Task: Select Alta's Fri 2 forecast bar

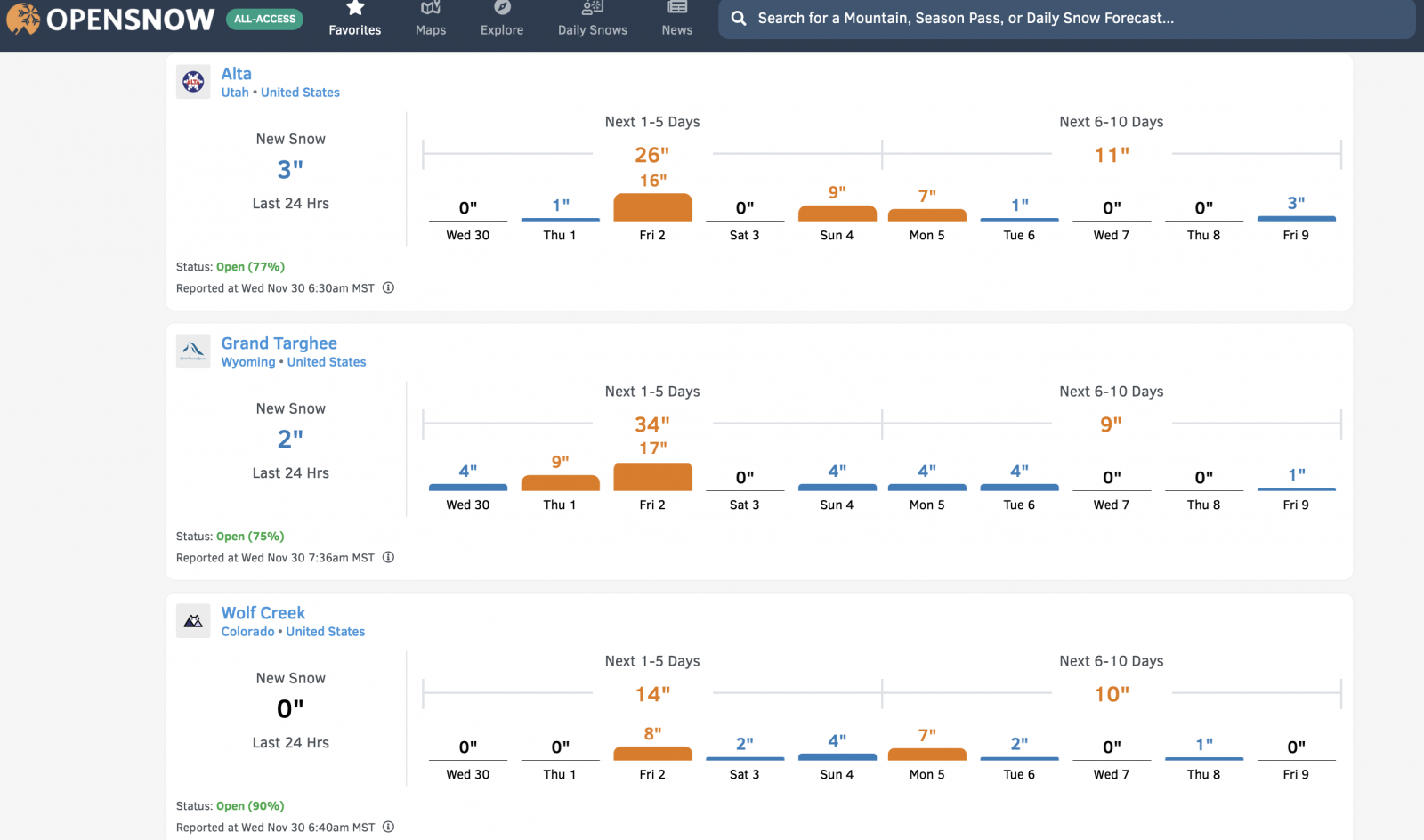Action: [652, 207]
